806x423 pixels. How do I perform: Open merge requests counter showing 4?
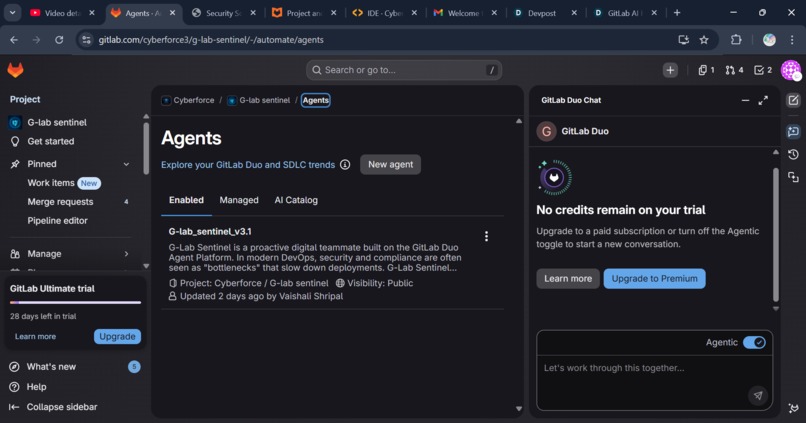click(734, 70)
